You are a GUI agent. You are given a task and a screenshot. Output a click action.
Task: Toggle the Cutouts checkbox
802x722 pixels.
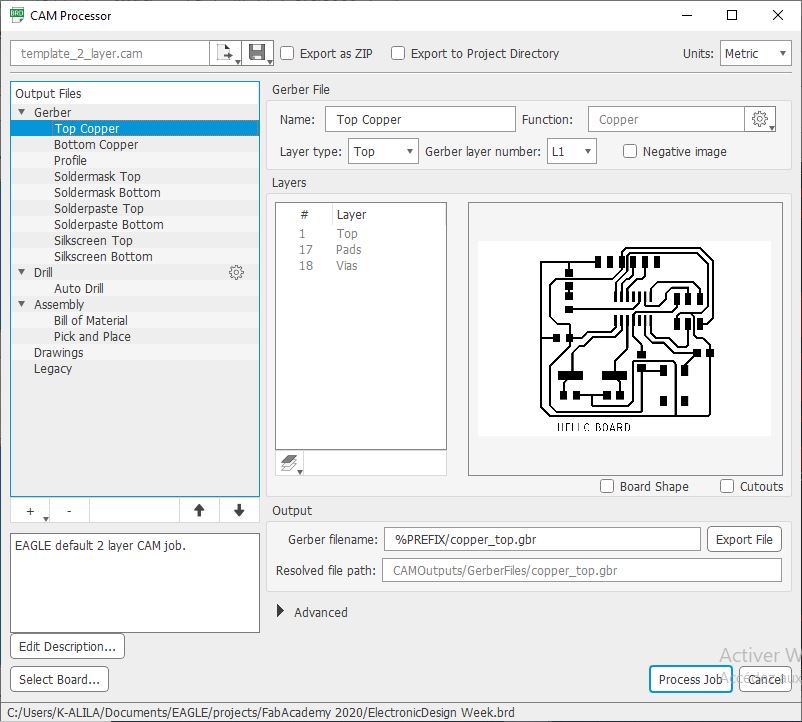pos(726,486)
